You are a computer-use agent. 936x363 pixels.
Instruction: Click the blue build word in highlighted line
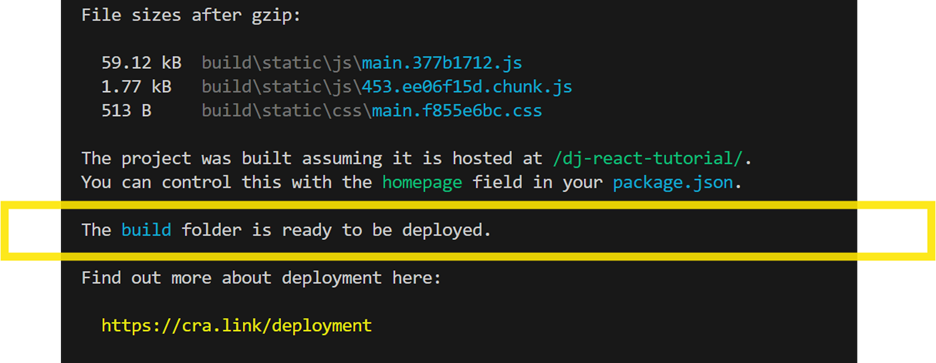(x=146, y=230)
